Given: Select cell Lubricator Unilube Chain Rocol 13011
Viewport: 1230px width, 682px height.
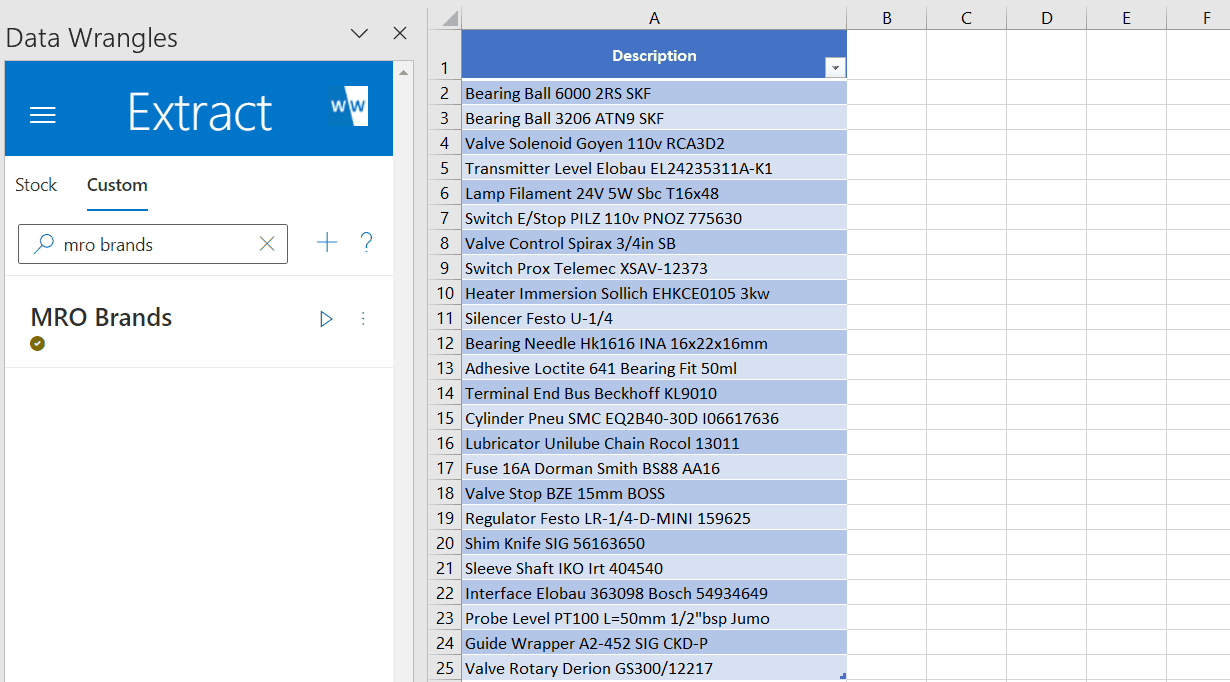Looking at the screenshot, I should click(654, 443).
